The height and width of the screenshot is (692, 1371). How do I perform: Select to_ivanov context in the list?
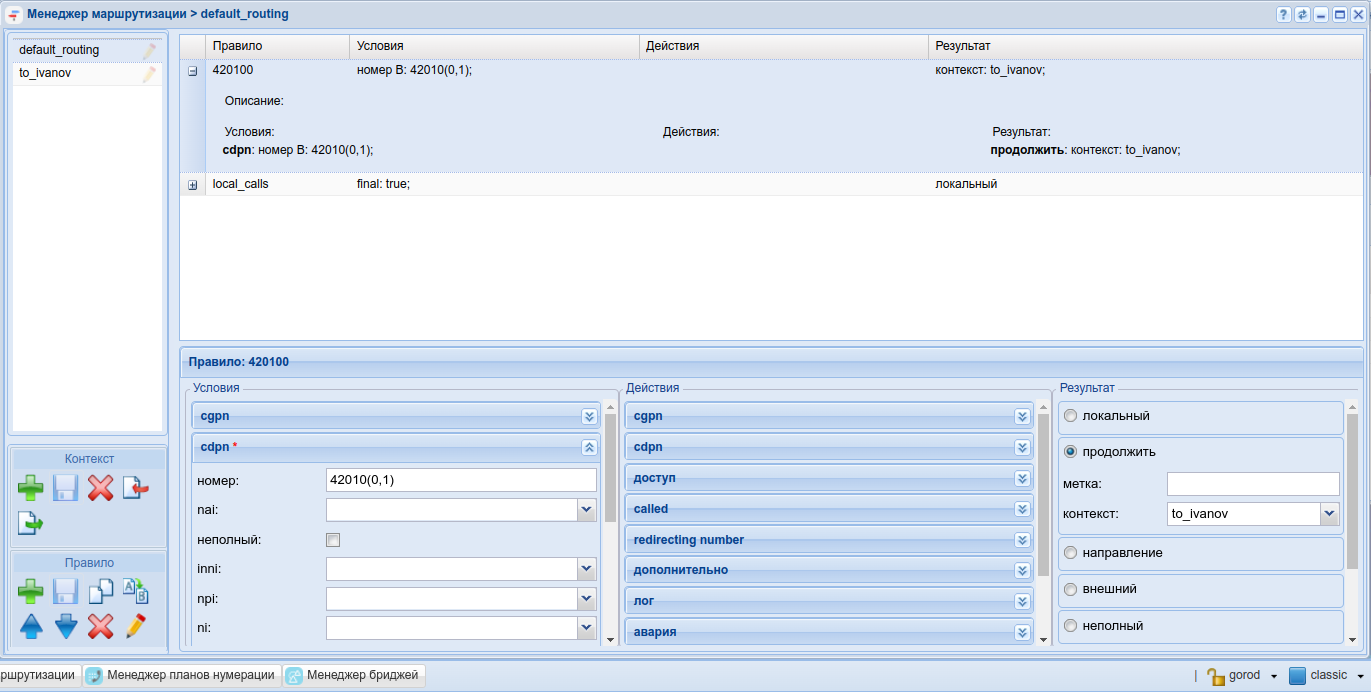[46, 74]
